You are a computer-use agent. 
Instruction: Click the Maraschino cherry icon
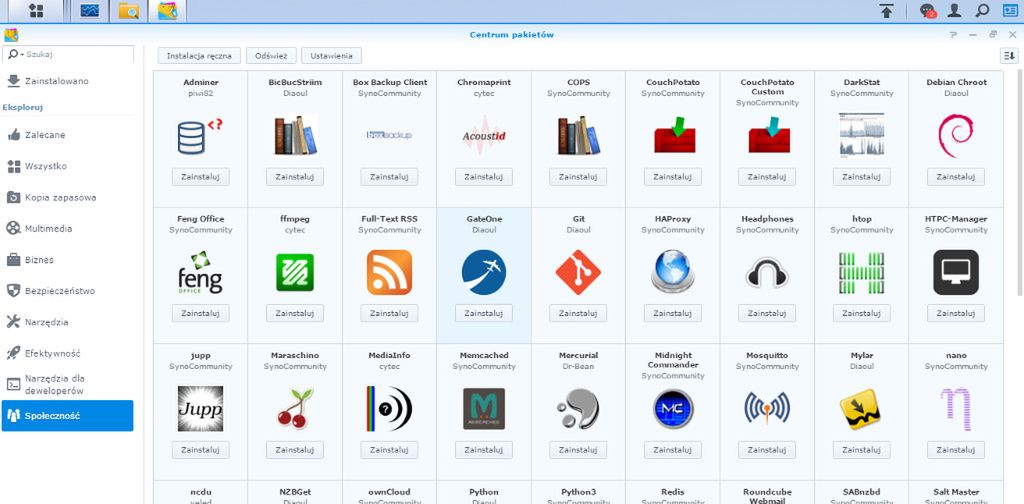(x=295, y=409)
